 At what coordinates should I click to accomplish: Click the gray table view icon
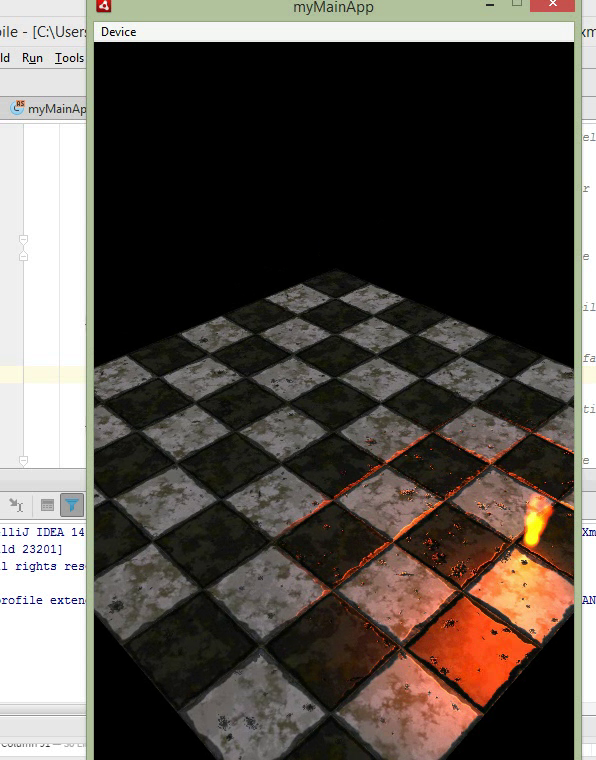pos(47,506)
